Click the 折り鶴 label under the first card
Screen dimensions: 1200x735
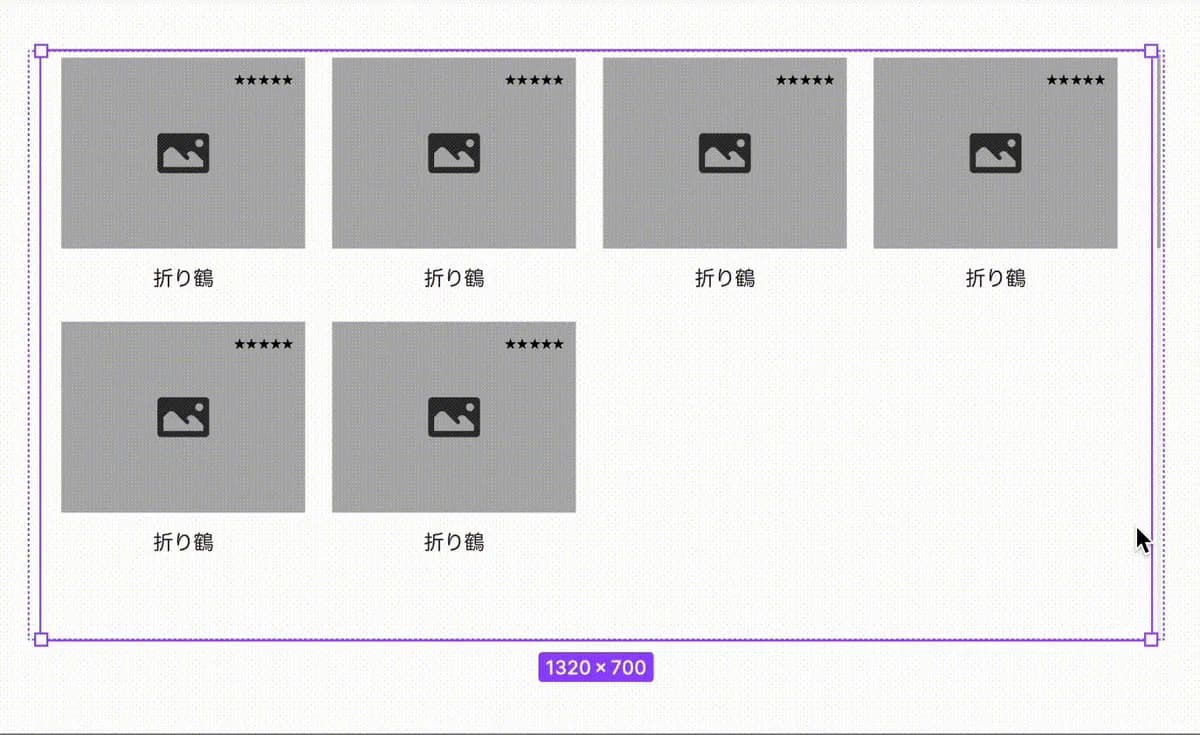point(183,278)
